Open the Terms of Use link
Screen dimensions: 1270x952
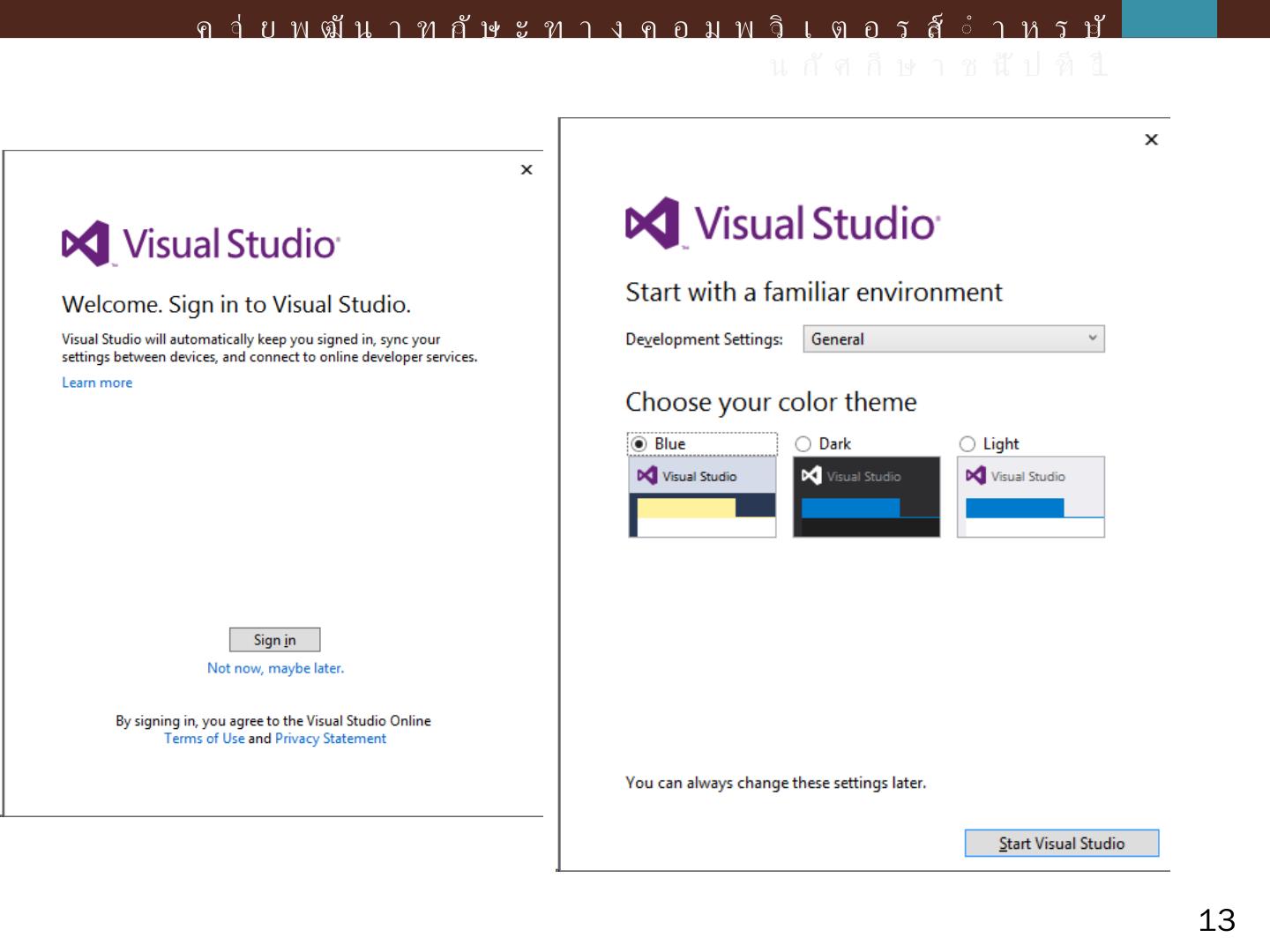204,739
